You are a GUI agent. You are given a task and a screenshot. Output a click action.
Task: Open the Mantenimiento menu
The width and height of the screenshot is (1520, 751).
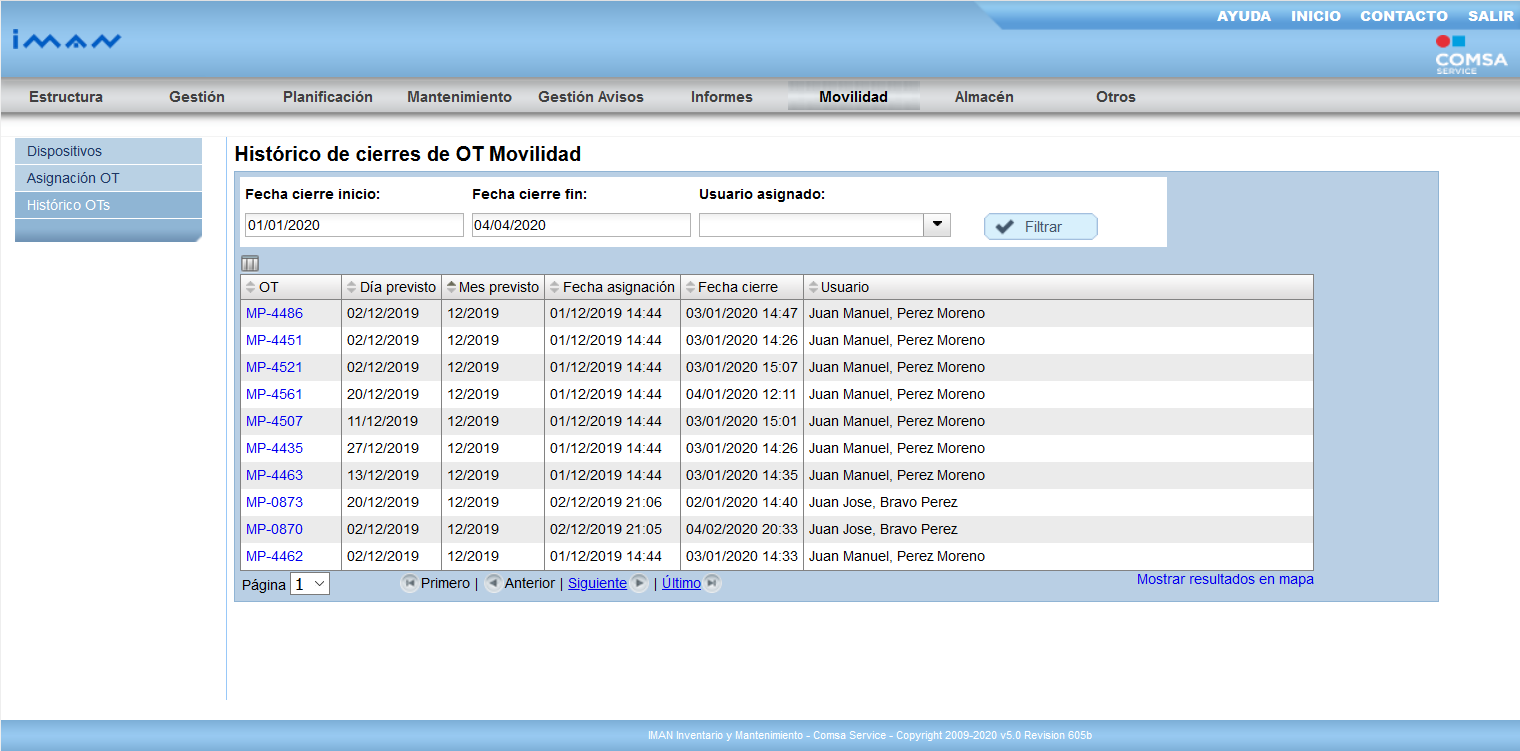pos(459,97)
